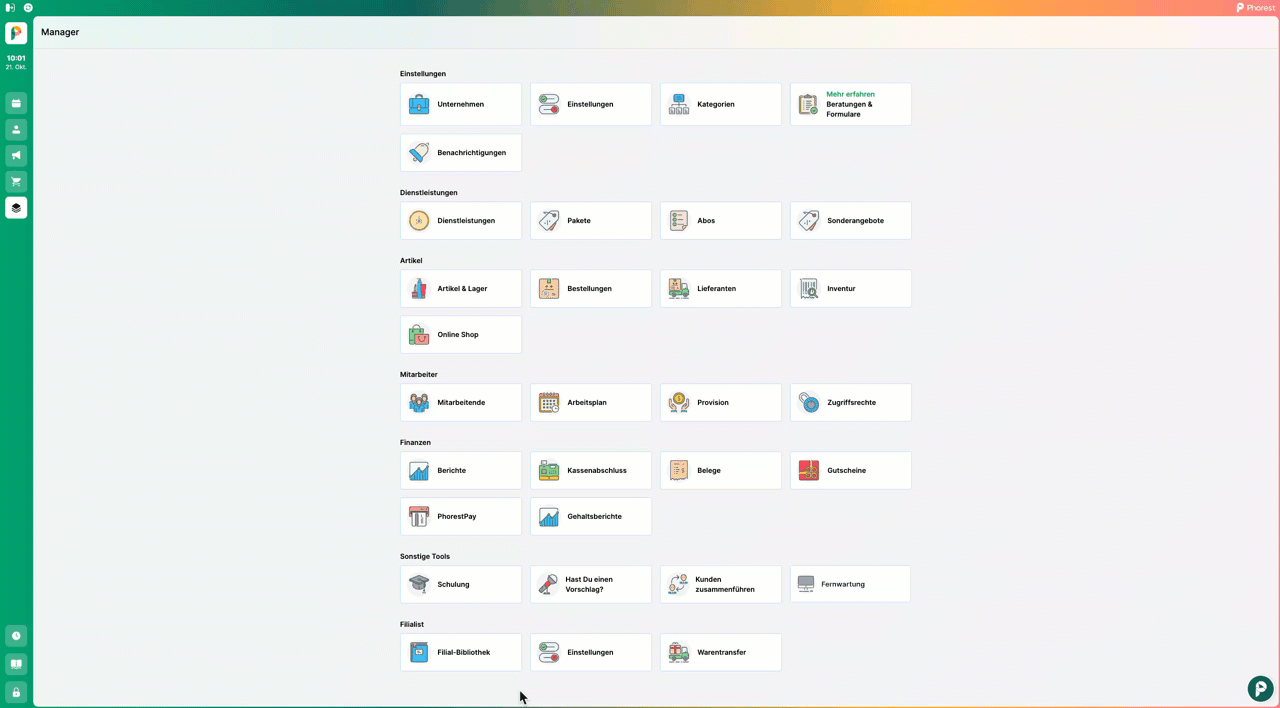This screenshot has height=708, width=1280.
Task: Click the Kassenabschluss tile
Action: point(591,471)
